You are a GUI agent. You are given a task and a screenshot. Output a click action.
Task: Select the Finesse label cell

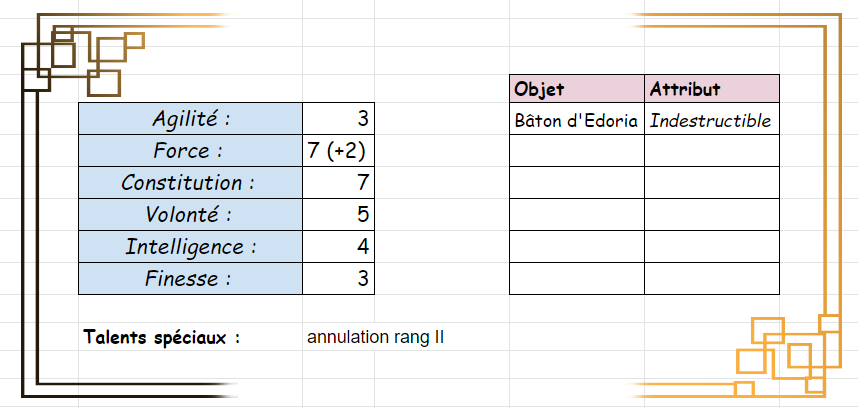[x=190, y=279]
